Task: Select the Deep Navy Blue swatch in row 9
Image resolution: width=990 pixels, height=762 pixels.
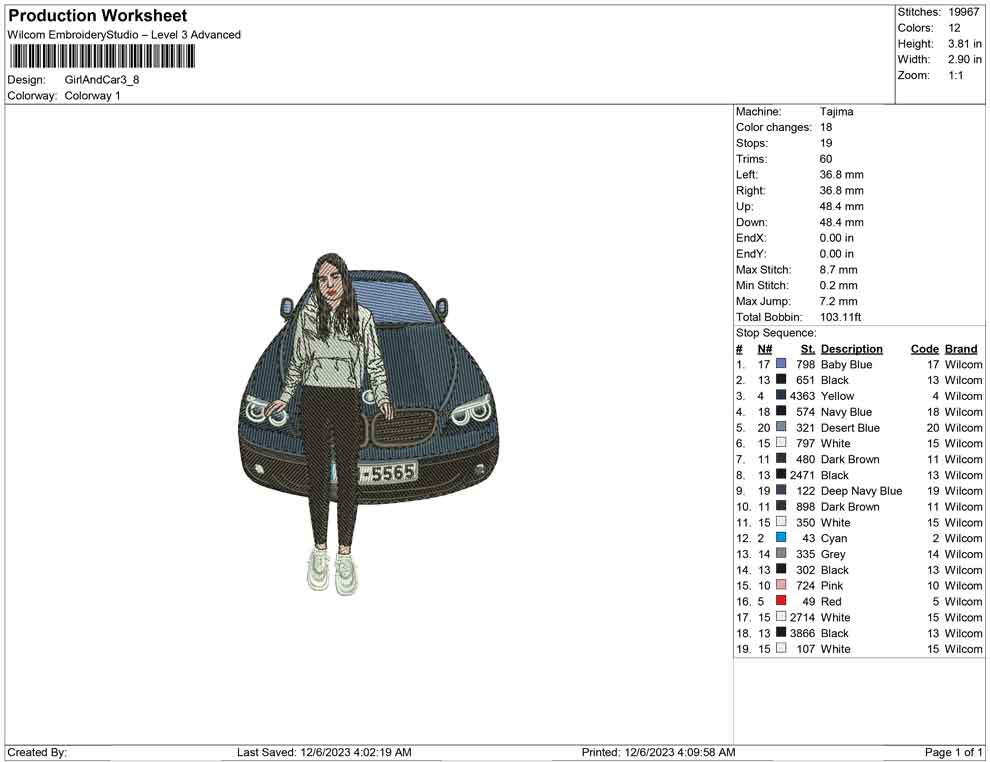Action: (779, 490)
